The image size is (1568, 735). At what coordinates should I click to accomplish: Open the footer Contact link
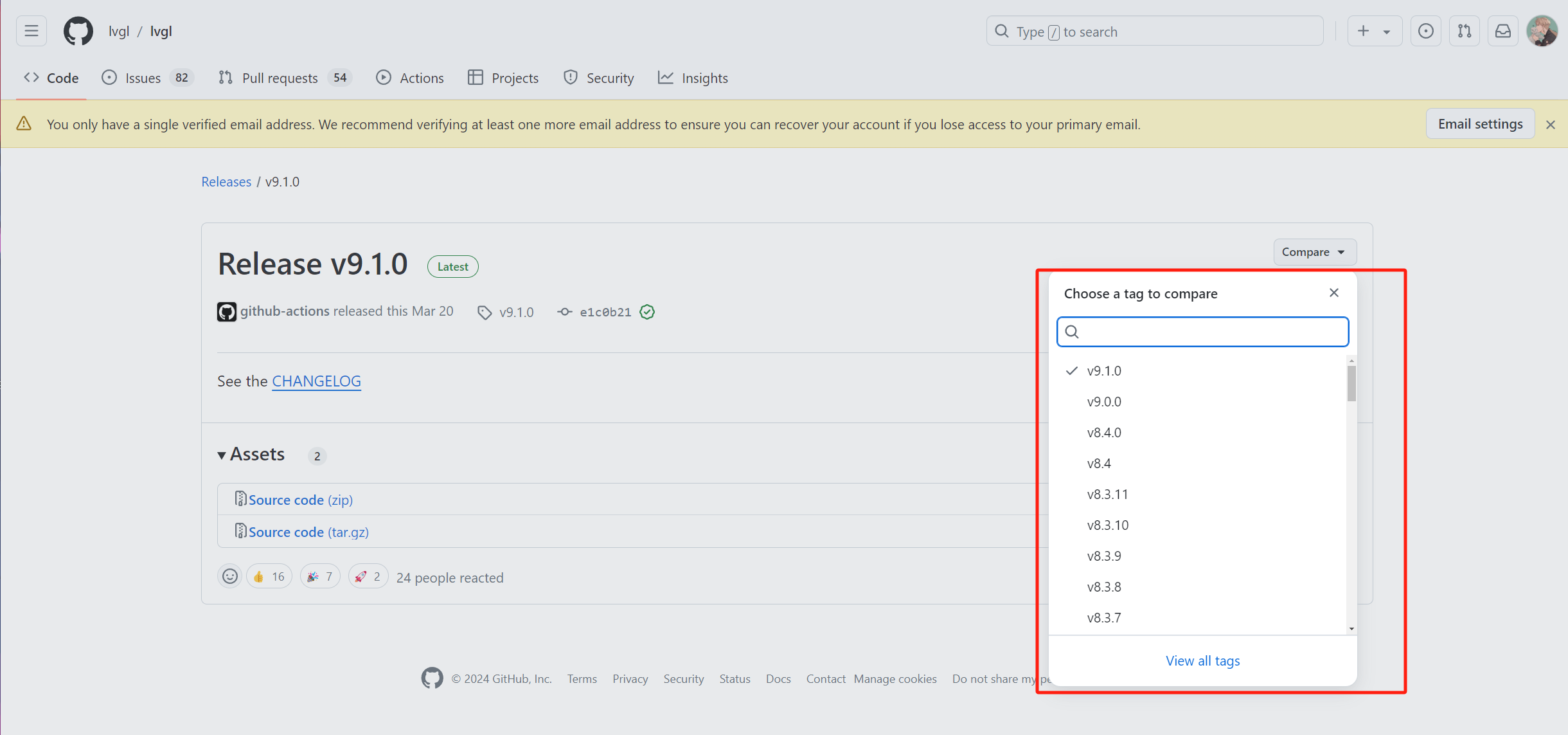[826, 679]
